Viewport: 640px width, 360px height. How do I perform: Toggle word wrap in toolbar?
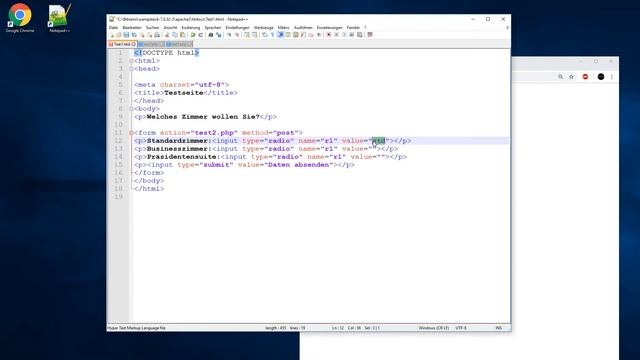[264, 35]
